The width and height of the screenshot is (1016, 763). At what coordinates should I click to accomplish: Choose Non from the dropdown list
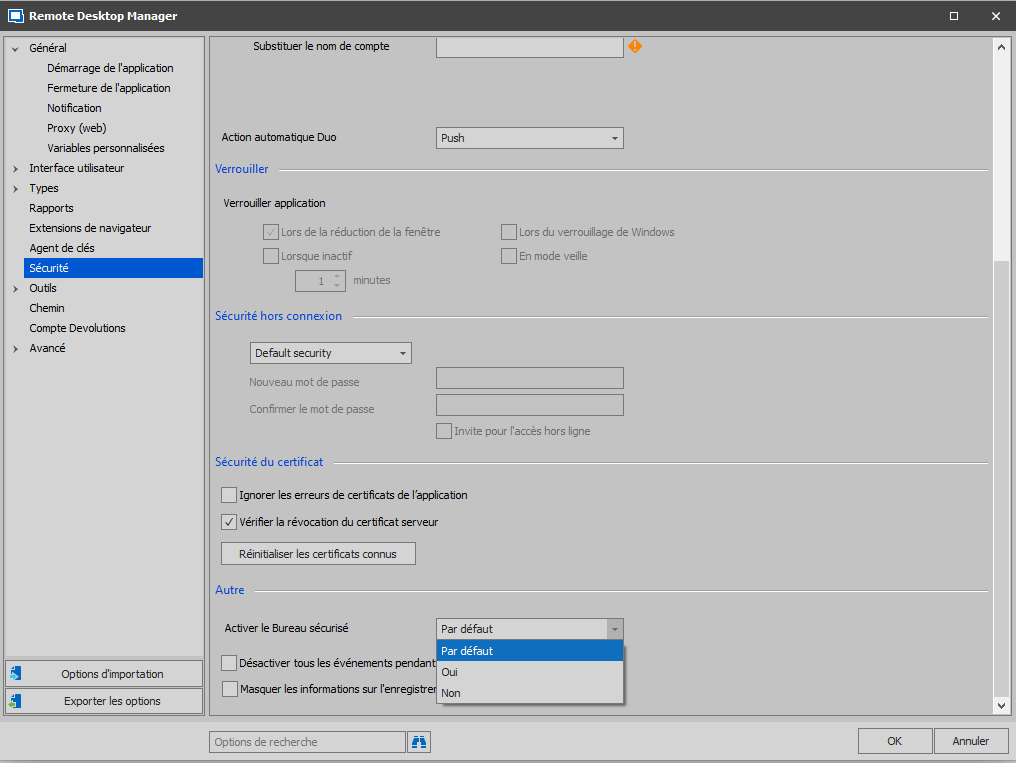451,693
